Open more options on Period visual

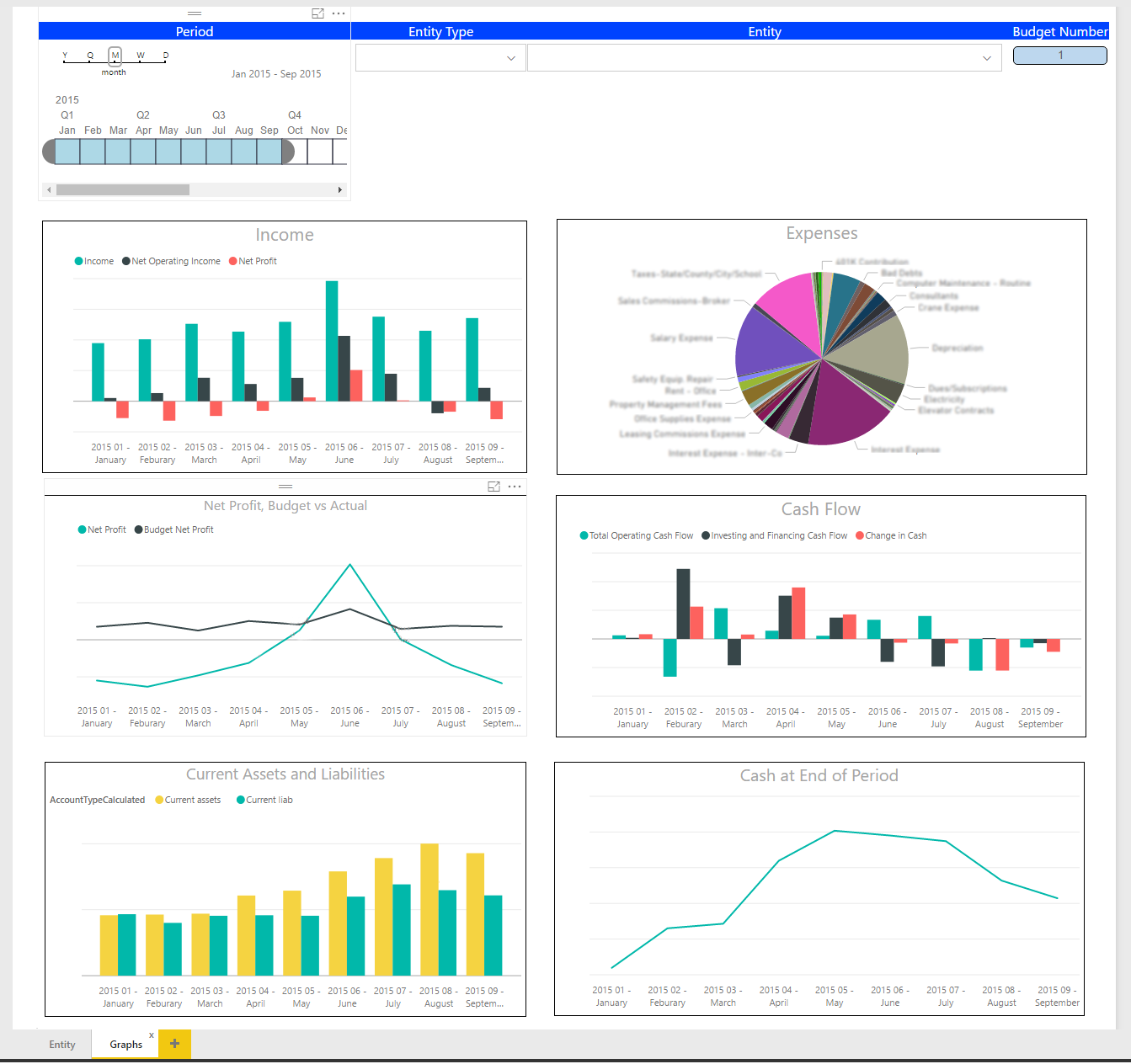point(339,13)
